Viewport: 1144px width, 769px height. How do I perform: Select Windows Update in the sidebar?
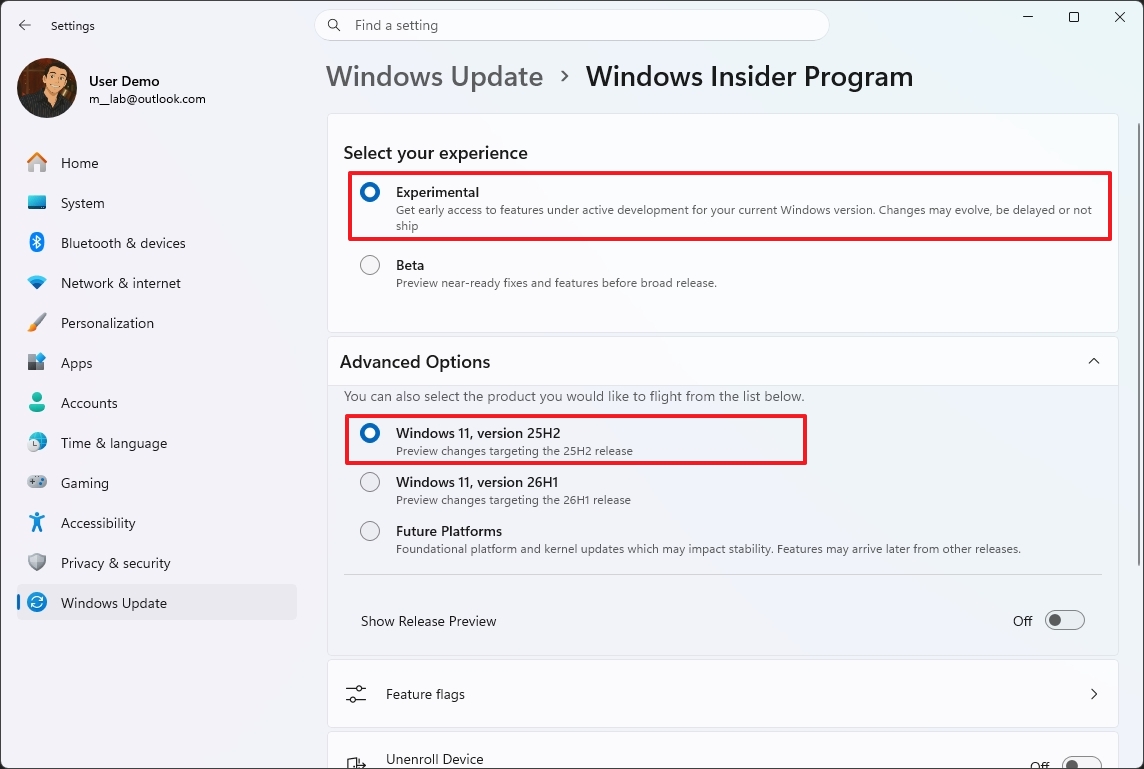coord(157,603)
